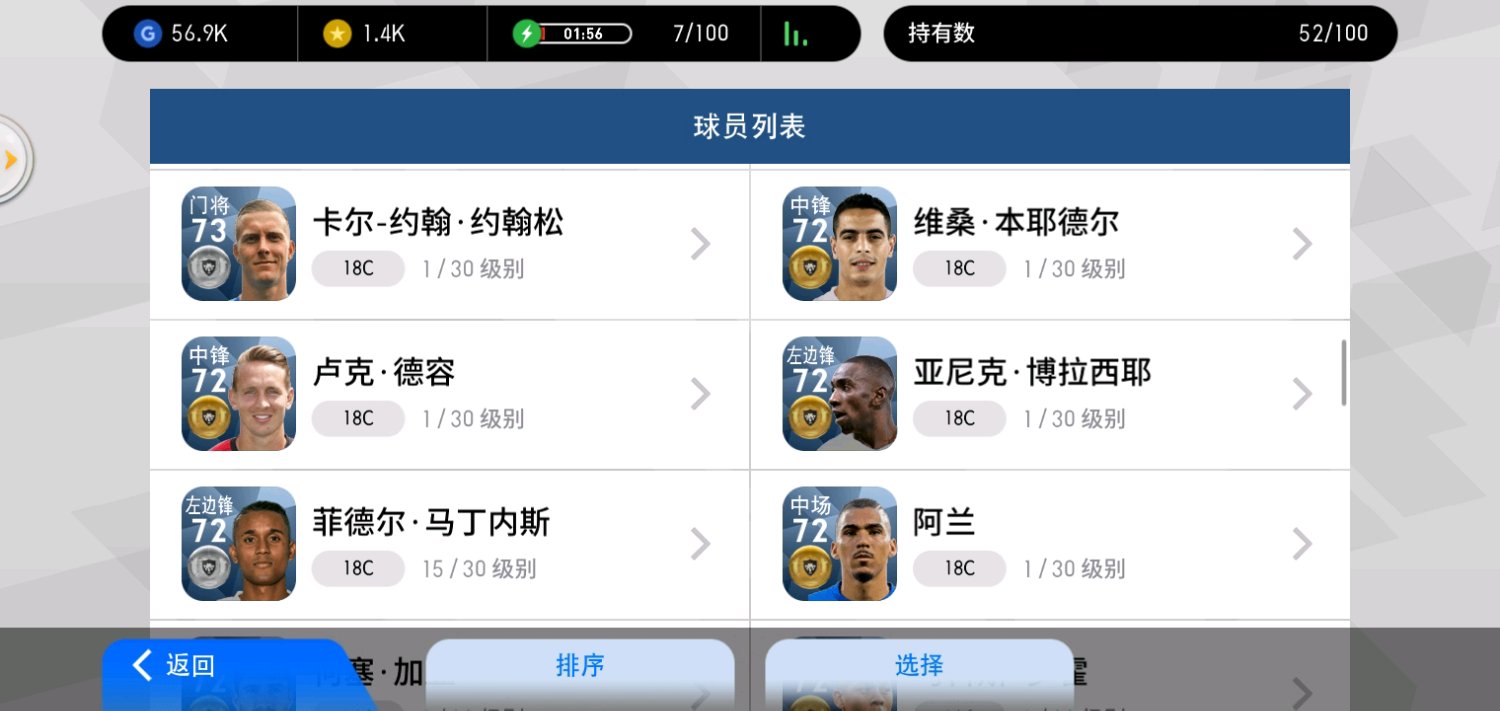Expand the chevron for 亚尼克·博拉西耶
This screenshot has width=1500, height=711.
[1302, 394]
